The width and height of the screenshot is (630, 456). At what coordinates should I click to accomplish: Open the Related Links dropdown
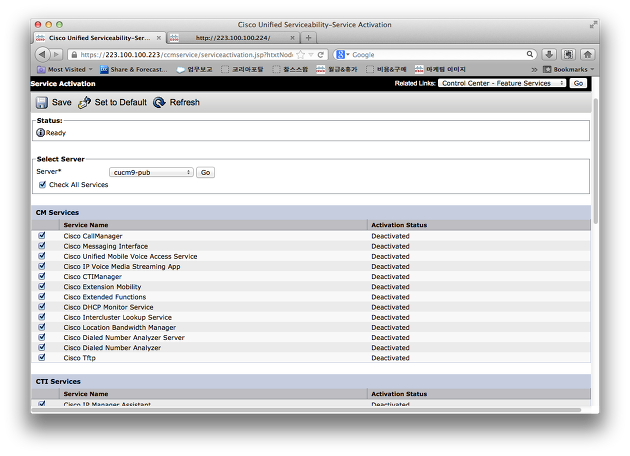[502, 83]
